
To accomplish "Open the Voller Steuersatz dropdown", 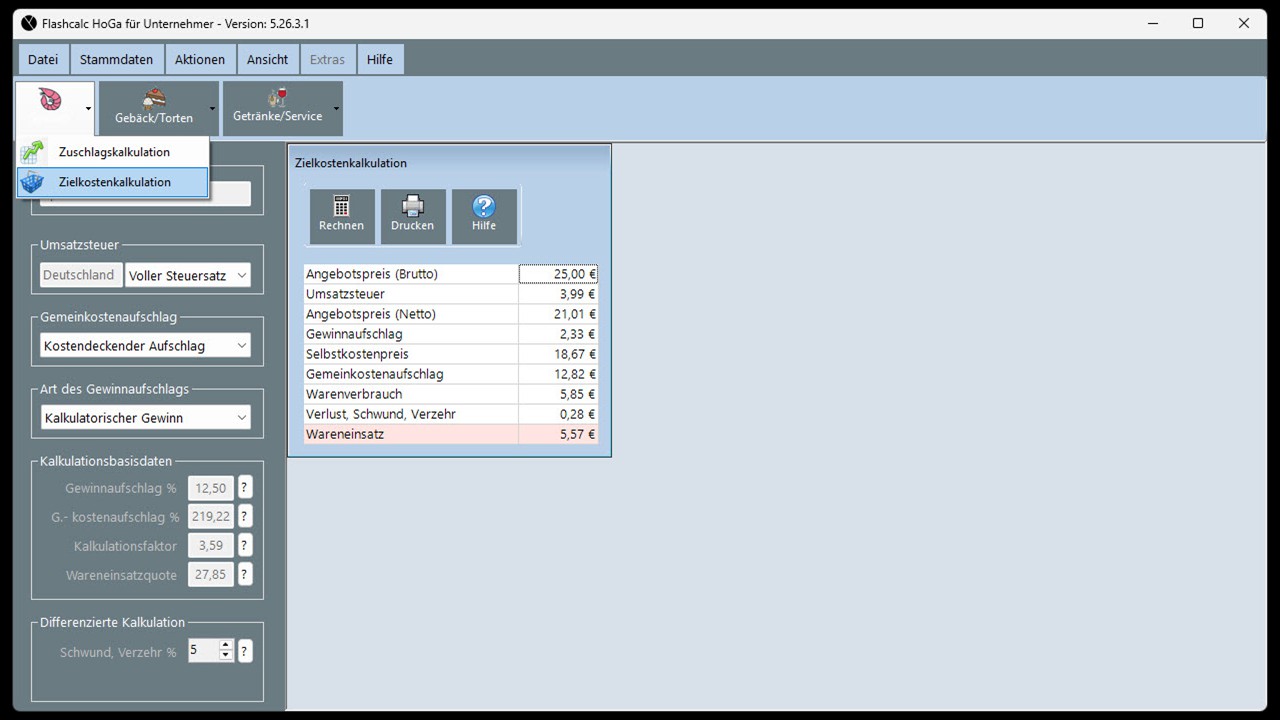I will coord(188,275).
